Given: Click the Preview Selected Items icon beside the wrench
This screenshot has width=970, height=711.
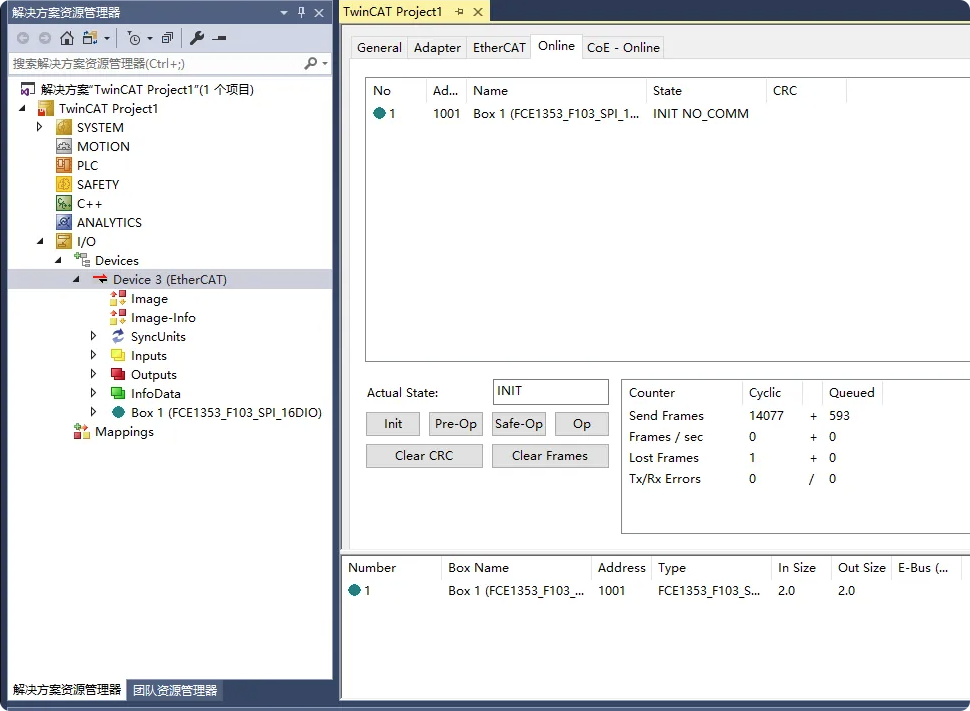Looking at the screenshot, I should [220, 38].
